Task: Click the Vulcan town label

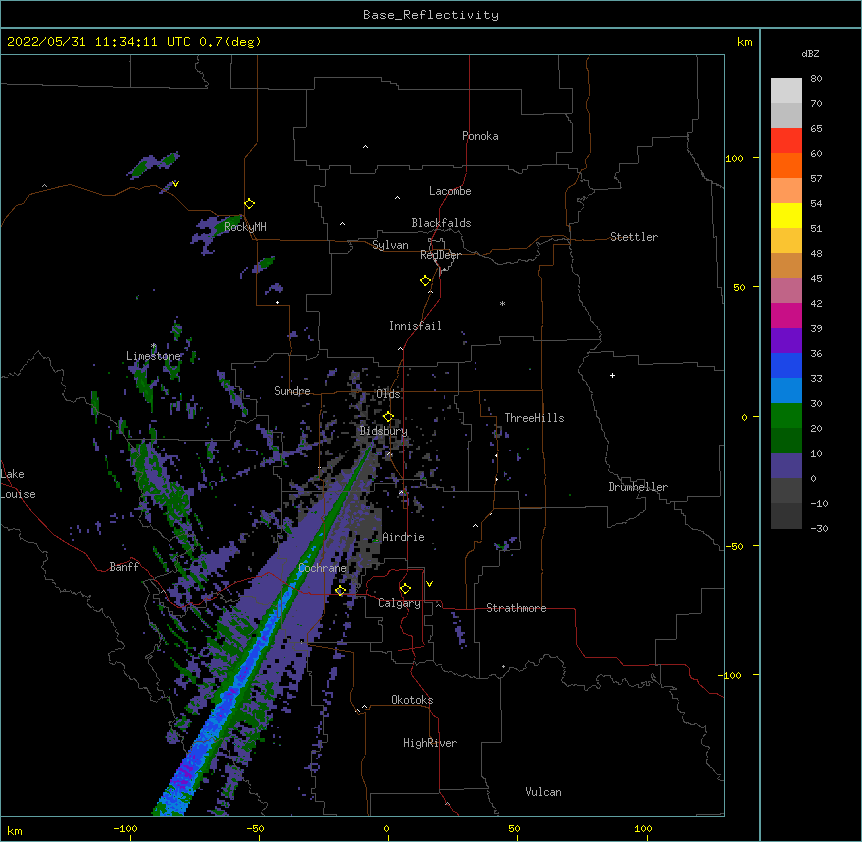Action: pyautogui.click(x=543, y=792)
